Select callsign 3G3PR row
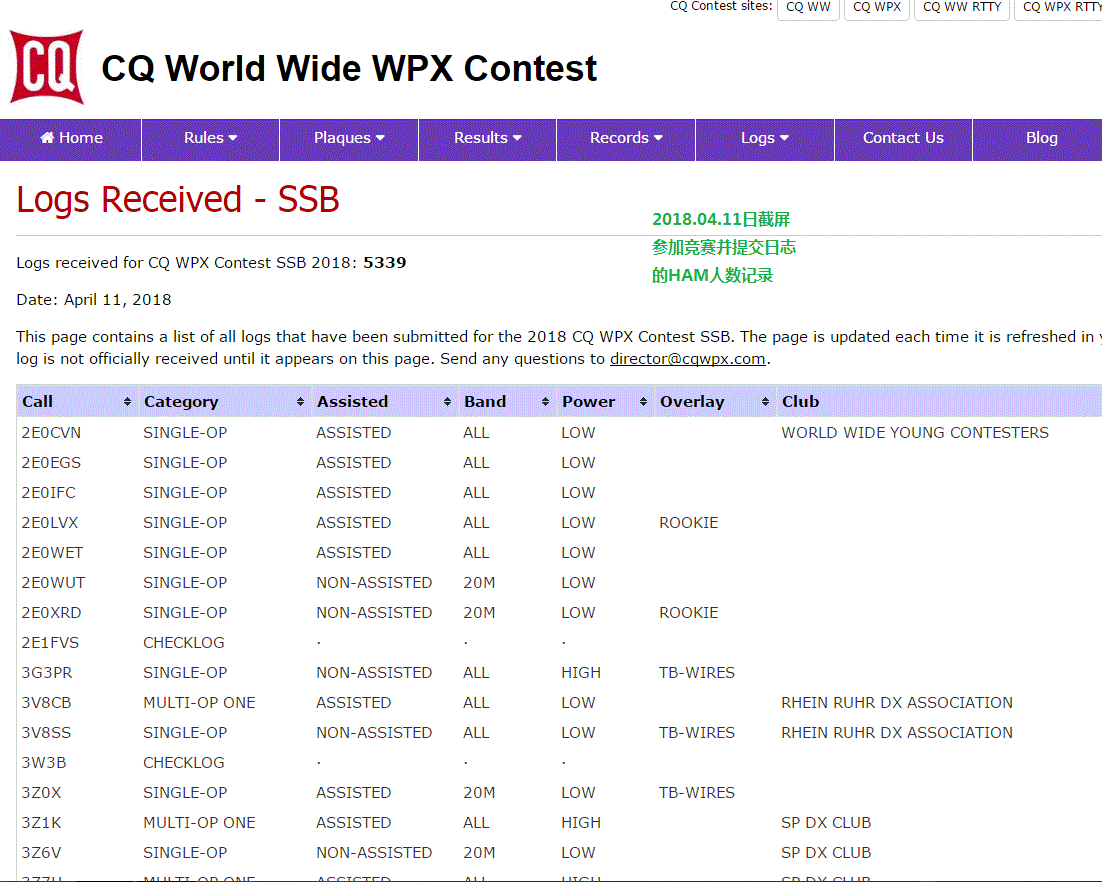This screenshot has height=882, width=1102. tap(47, 673)
